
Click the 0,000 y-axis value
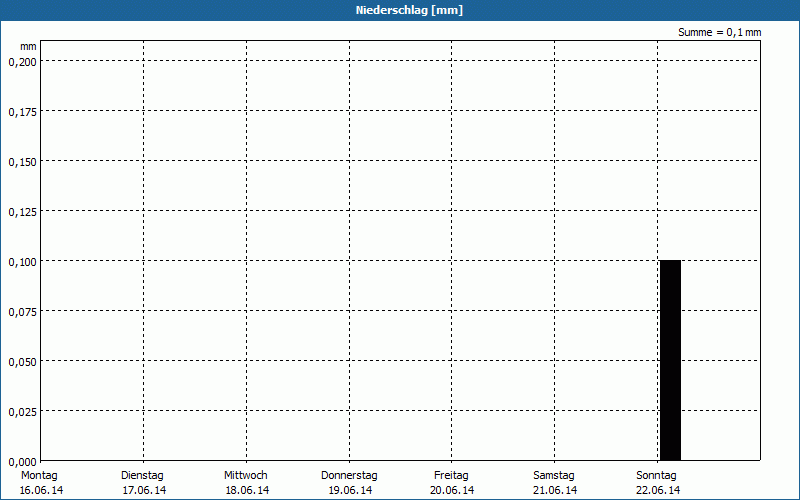tap(22, 460)
